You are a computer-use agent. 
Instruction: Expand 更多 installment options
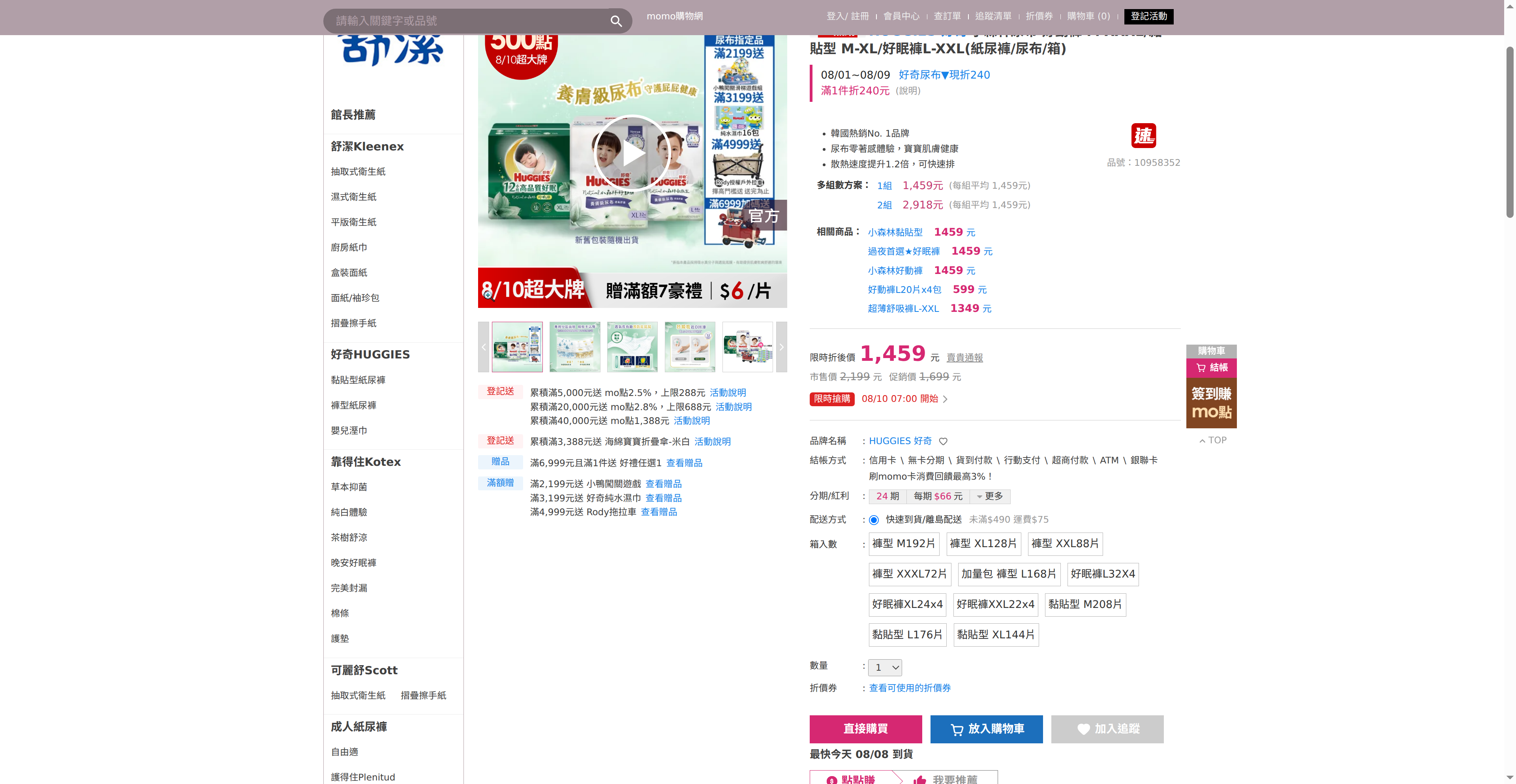pos(990,496)
